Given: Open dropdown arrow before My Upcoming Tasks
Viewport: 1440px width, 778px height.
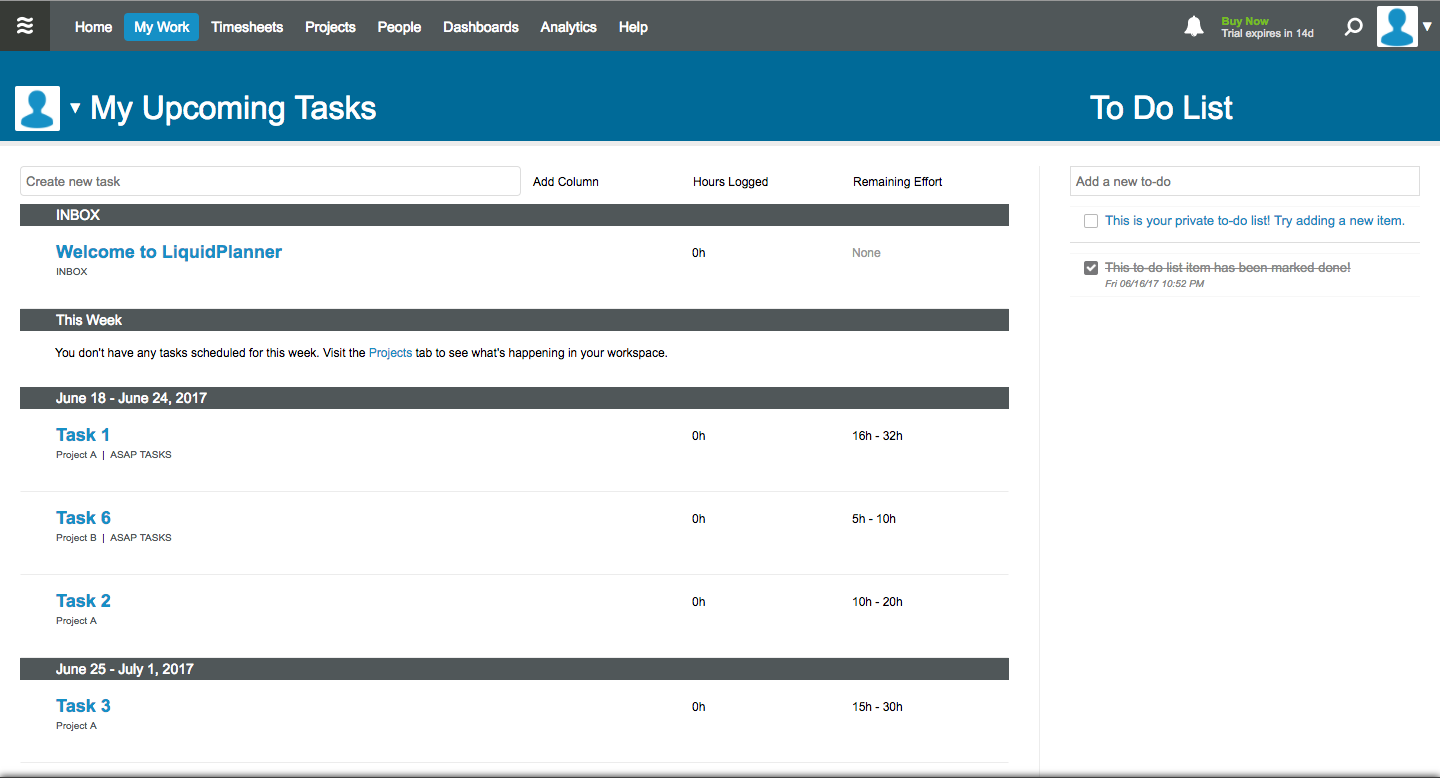Looking at the screenshot, I should tap(75, 108).
